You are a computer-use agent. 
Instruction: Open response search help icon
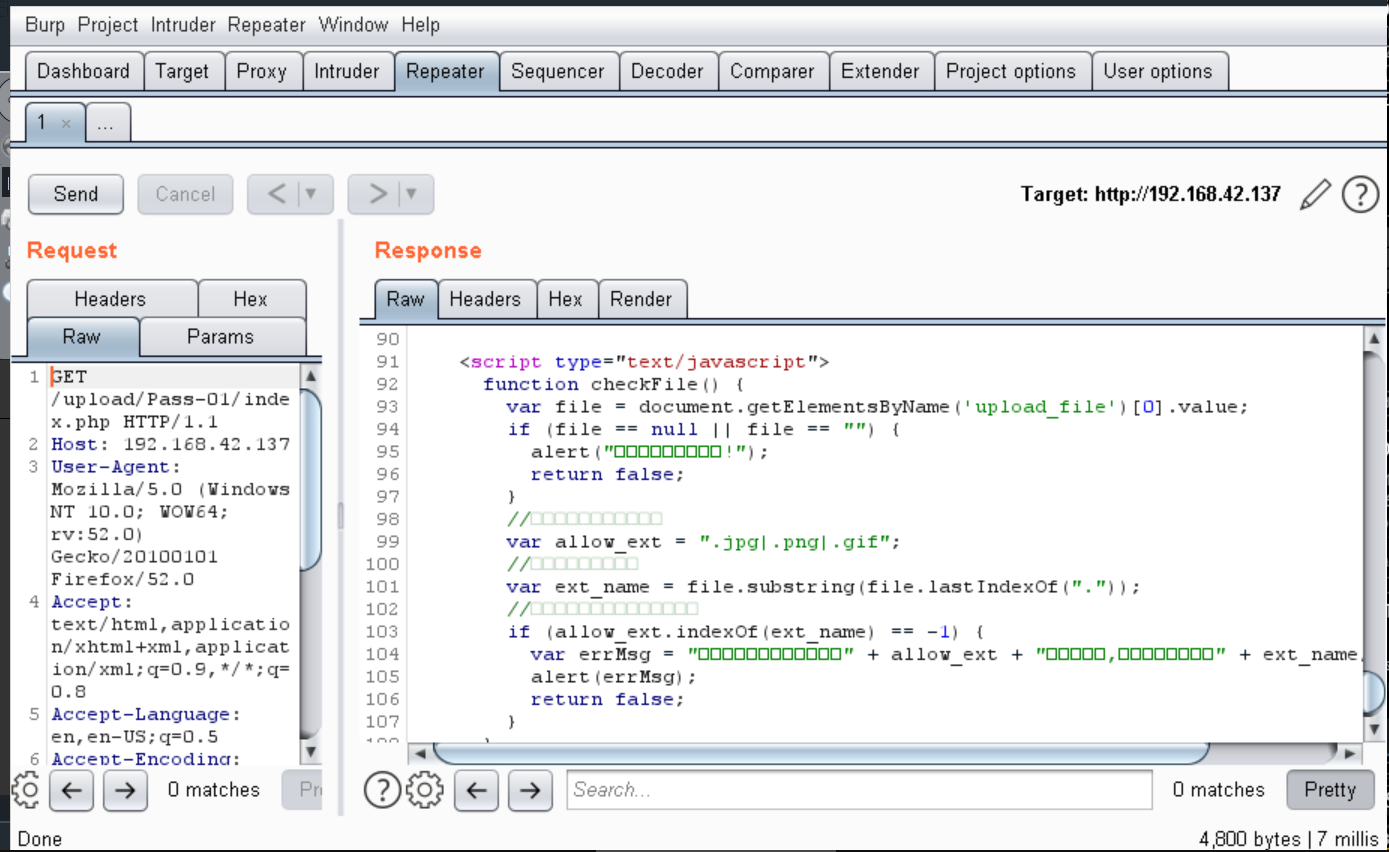(x=381, y=790)
